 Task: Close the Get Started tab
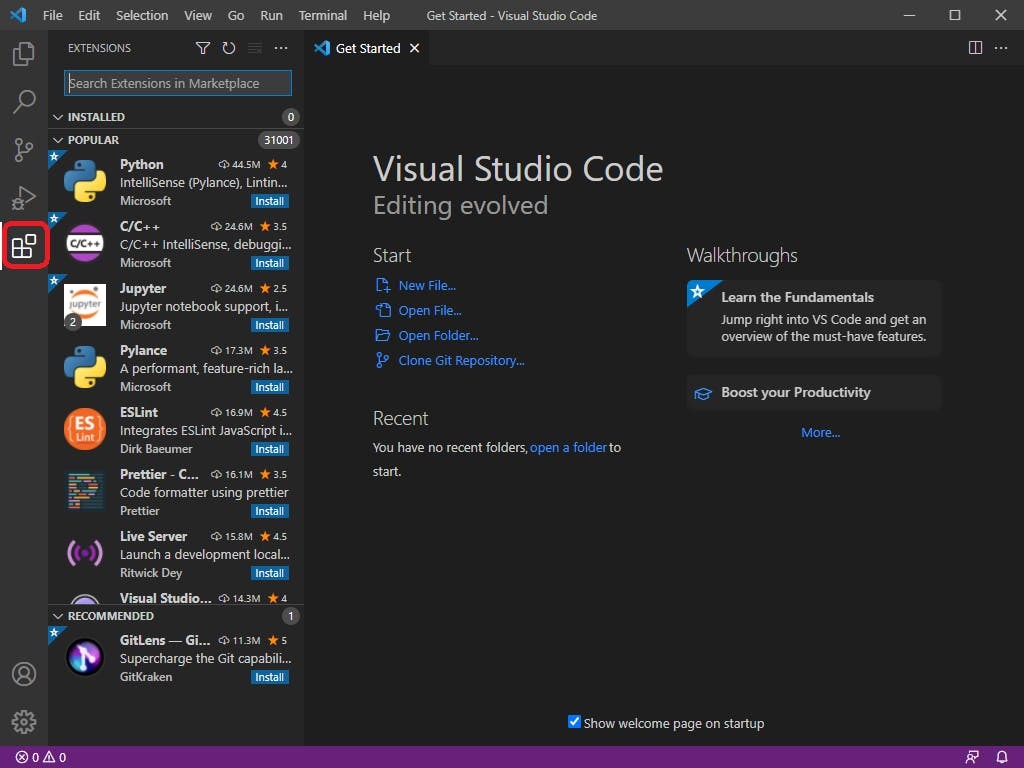click(x=415, y=48)
